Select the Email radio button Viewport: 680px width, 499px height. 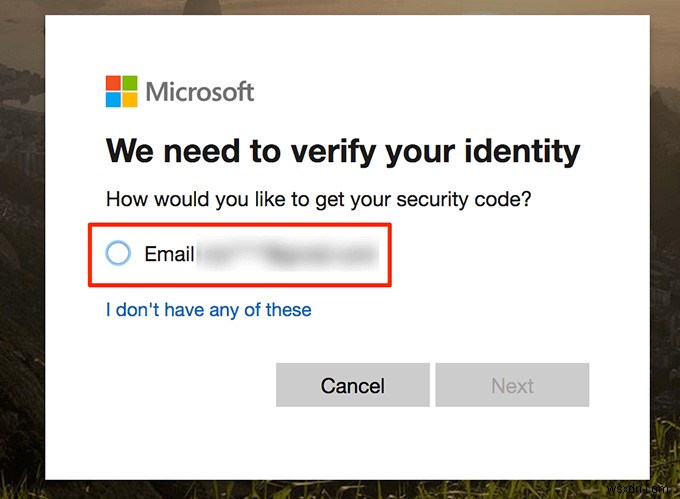pos(118,253)
